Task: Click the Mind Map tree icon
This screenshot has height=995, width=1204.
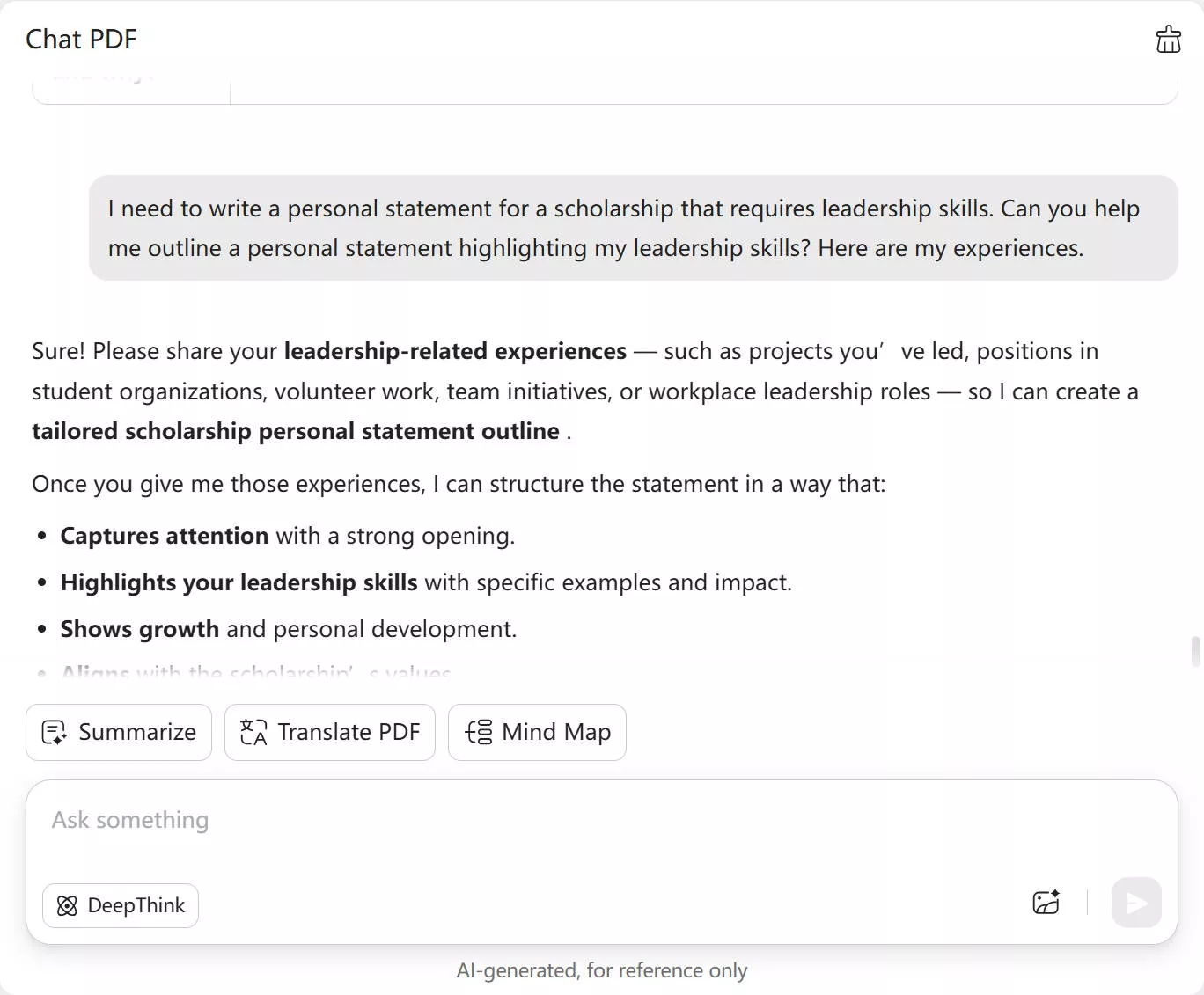Action: [x=479, y=733]
